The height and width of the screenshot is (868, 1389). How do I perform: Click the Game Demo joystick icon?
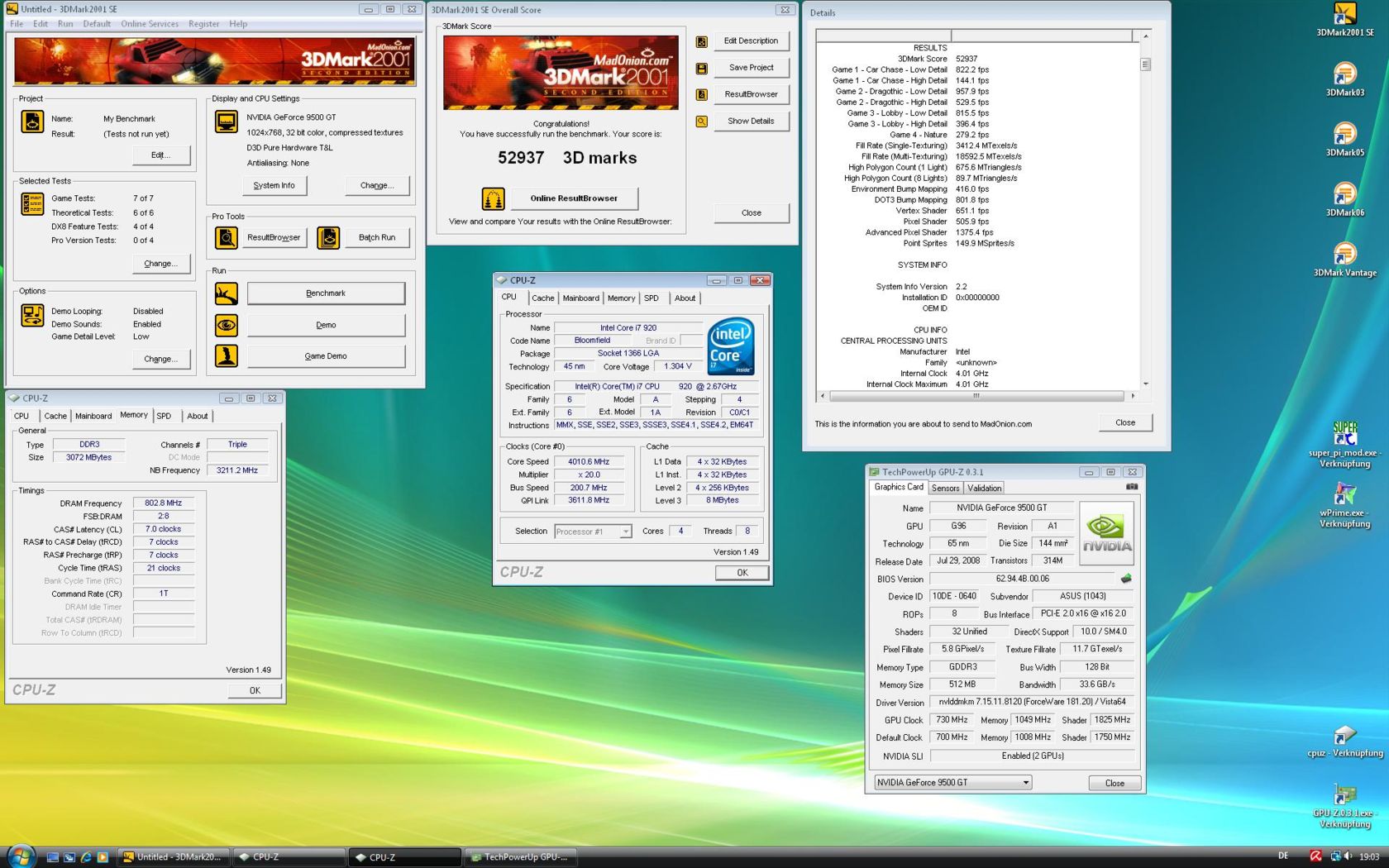point(226,356)
